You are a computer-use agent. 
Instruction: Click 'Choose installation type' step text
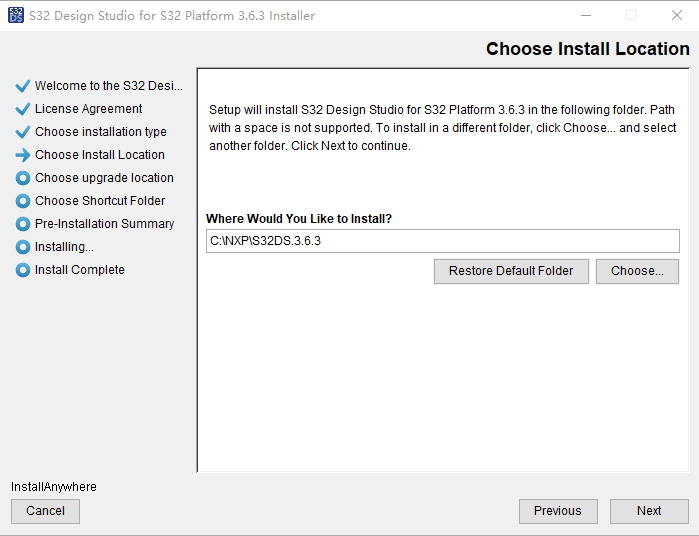101,132
